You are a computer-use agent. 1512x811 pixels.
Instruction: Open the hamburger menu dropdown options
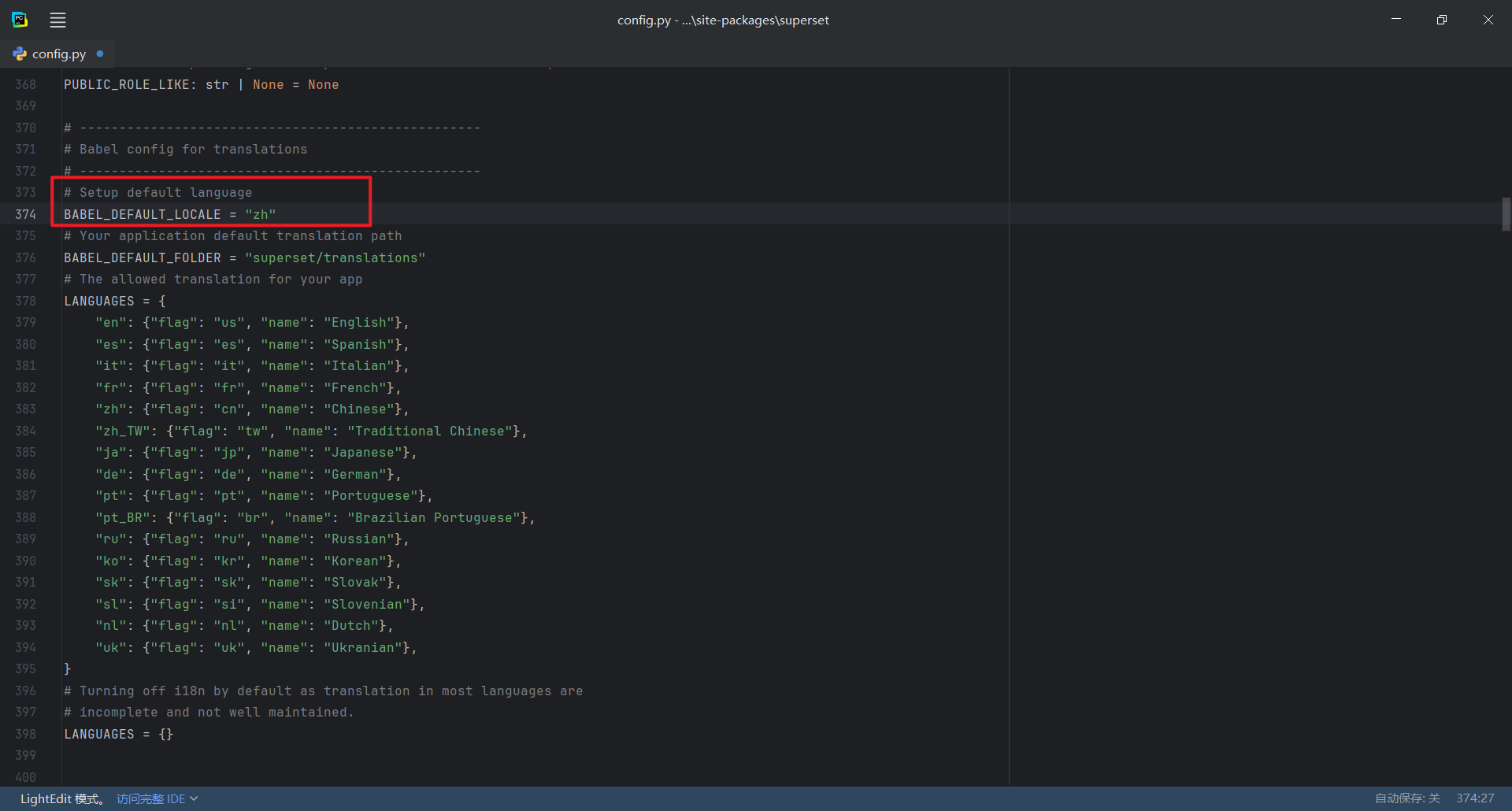[57, 20]
